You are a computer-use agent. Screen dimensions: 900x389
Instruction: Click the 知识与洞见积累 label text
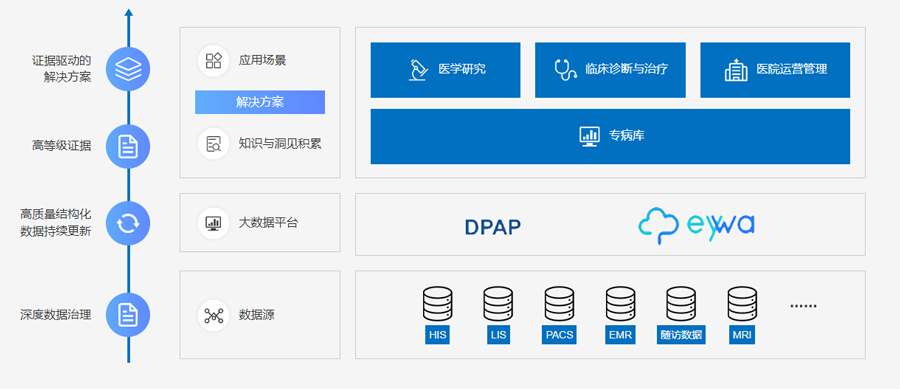click(280, 143)
